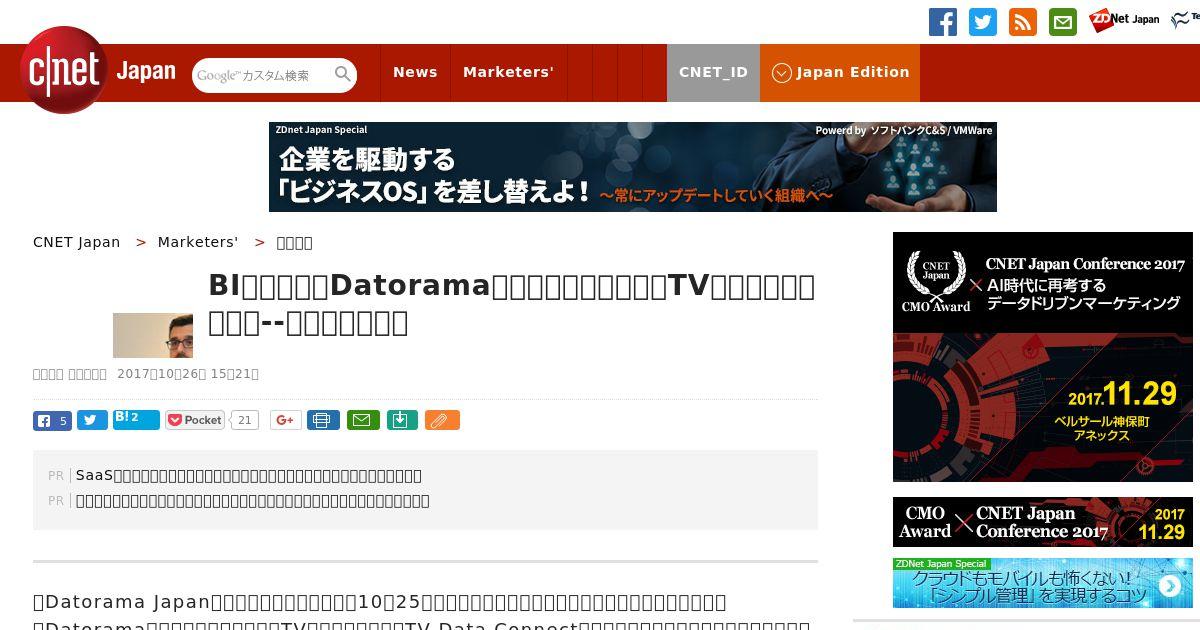1200x630 pixels.
Task: Open the ZDNet cloud and mobile management banner
Action: 1043,583
